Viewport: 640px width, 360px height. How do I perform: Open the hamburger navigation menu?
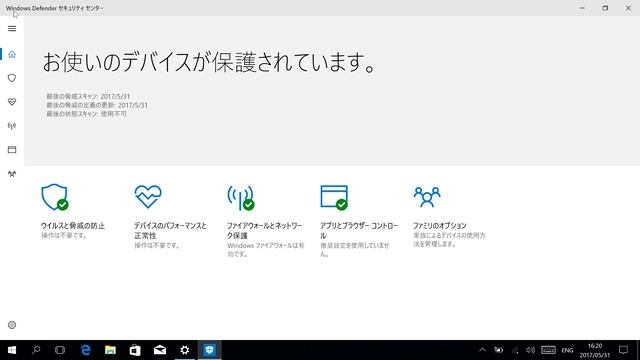coord(12,29)
